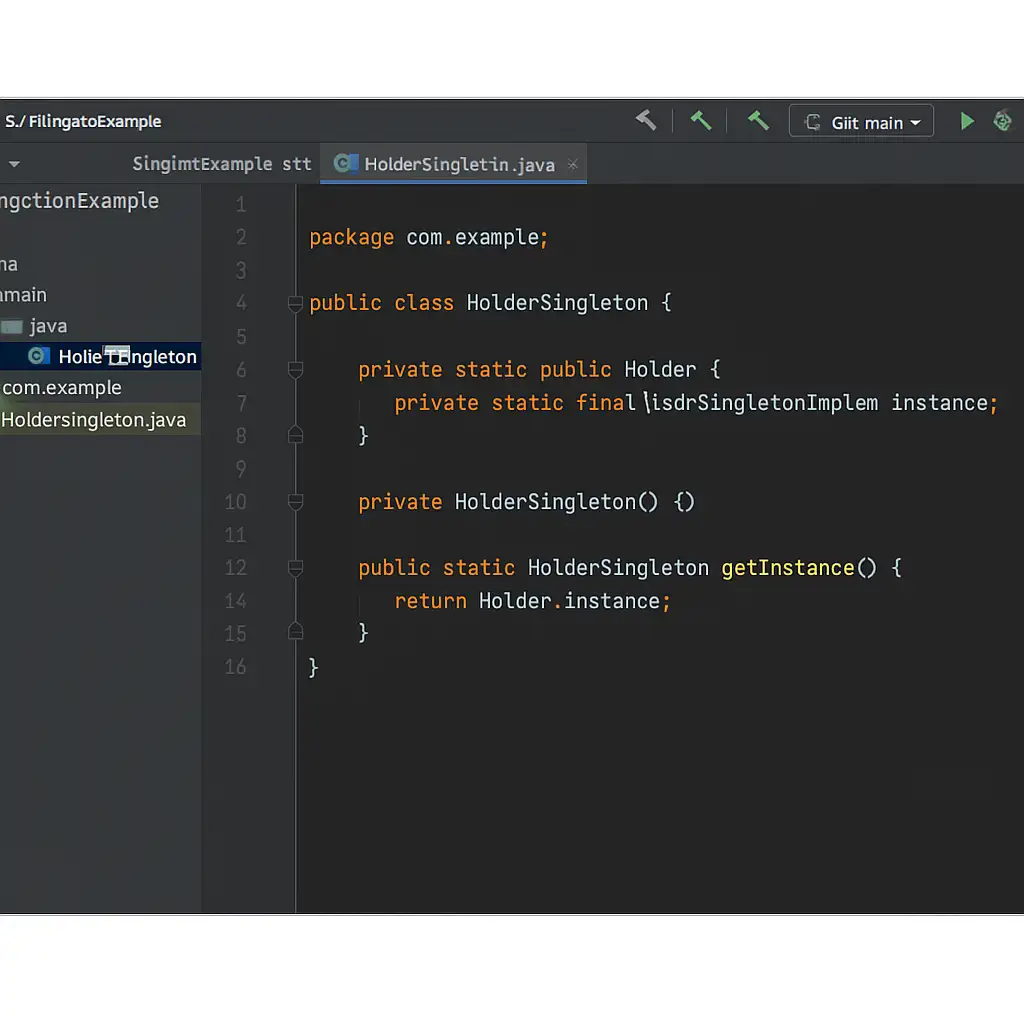The height and width of the screenshot is (1024, 1024).
Task: Expand the dropdown arrow left of the tabs
Action: pyautogui.click(x=14, y=164)
